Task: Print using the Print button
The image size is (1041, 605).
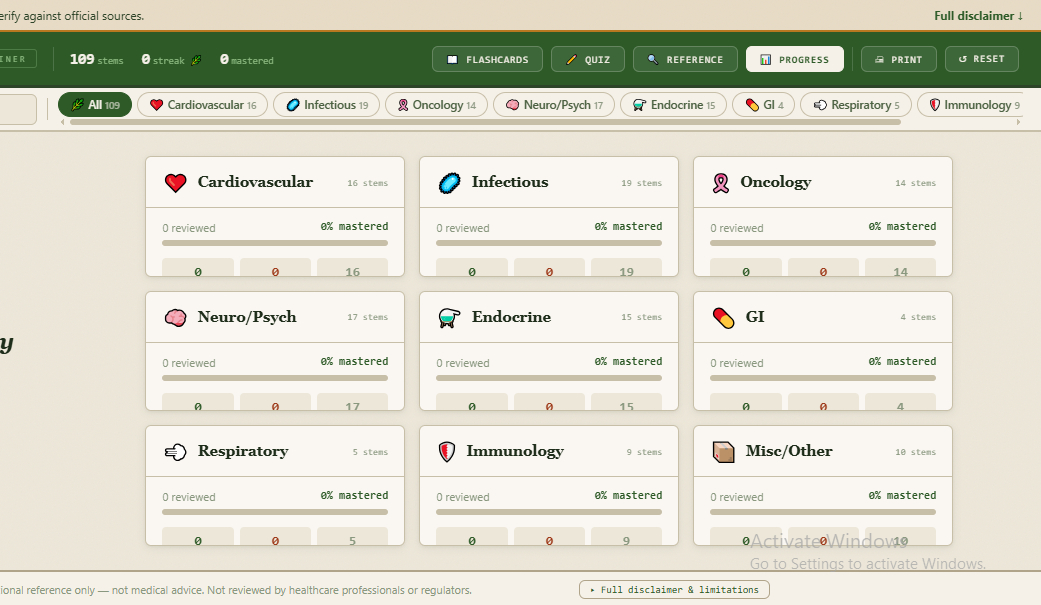Action: 898,59
